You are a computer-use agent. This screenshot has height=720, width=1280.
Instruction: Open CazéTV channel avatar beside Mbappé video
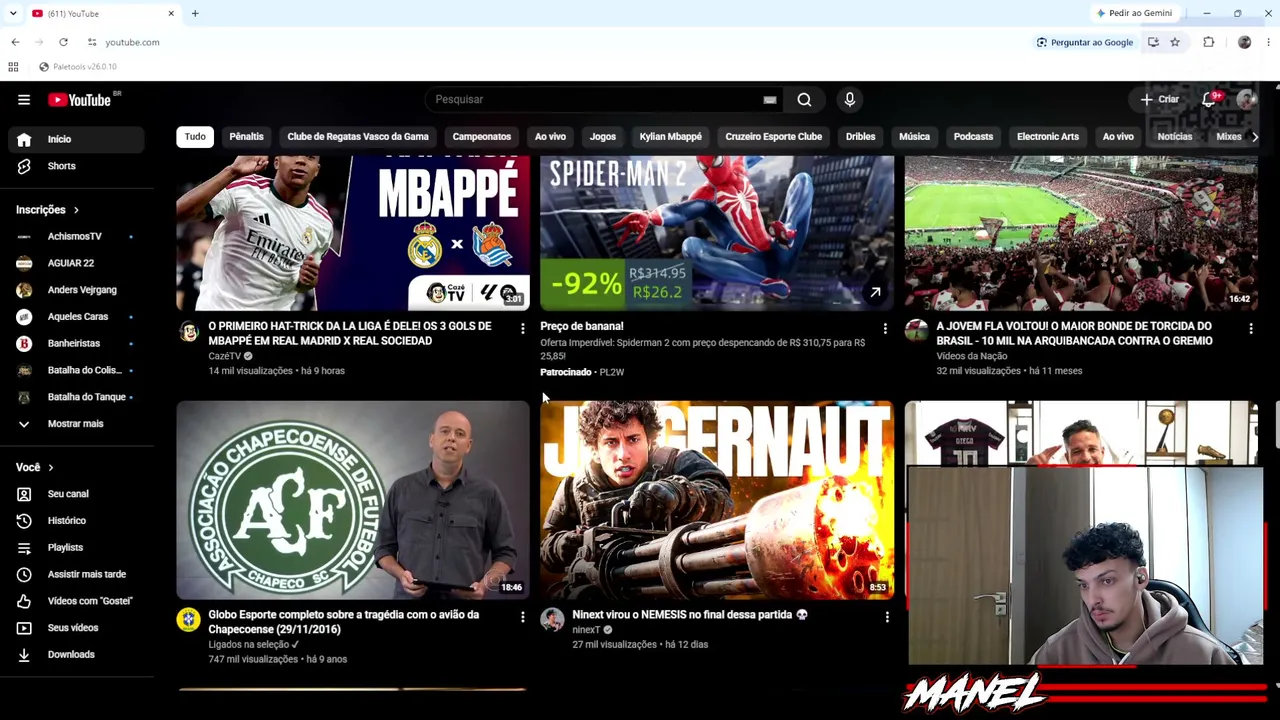[x=189, y=332]
